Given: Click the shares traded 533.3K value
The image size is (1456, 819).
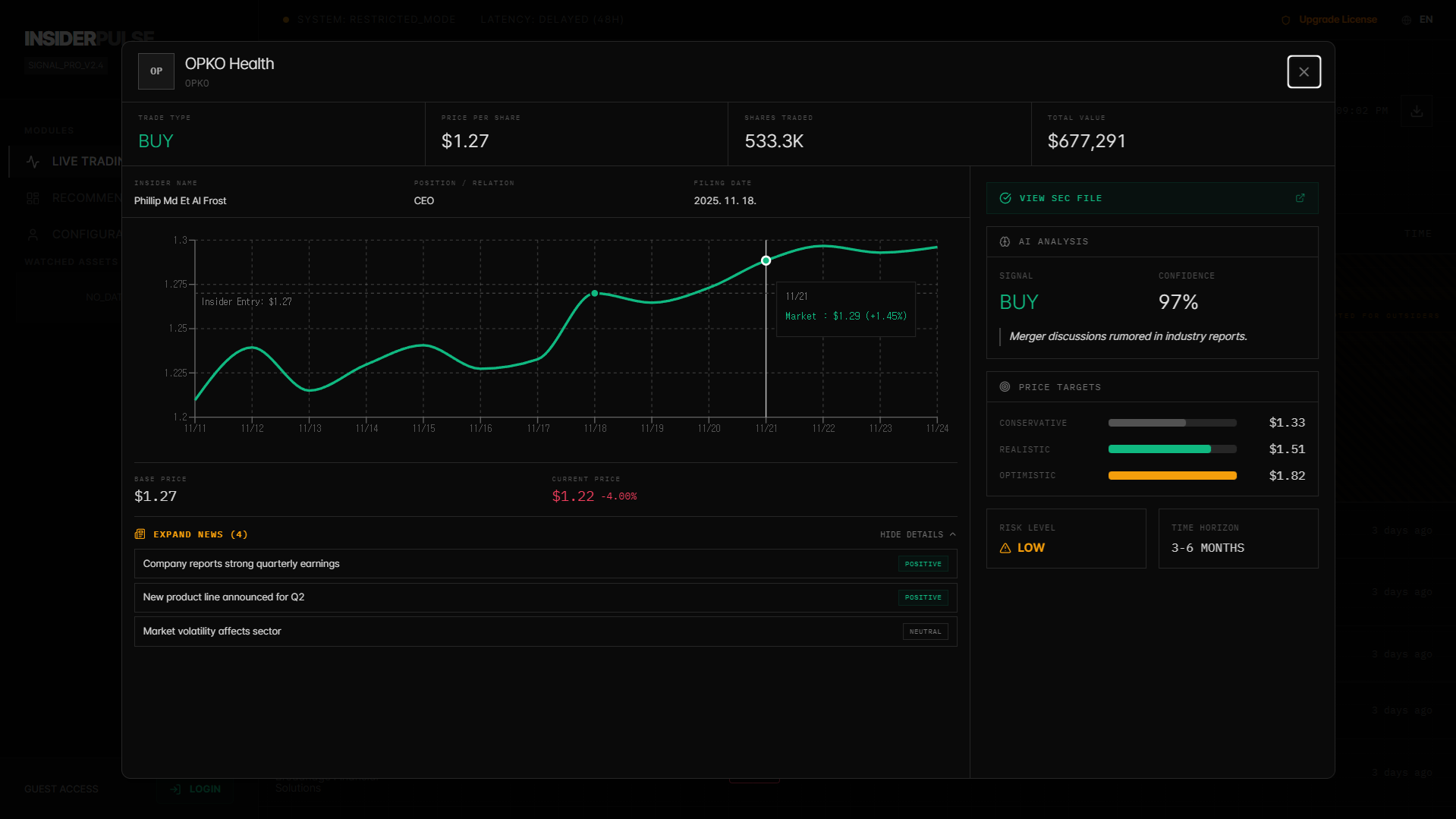Looking at the screenshot, I should [774, 141].
